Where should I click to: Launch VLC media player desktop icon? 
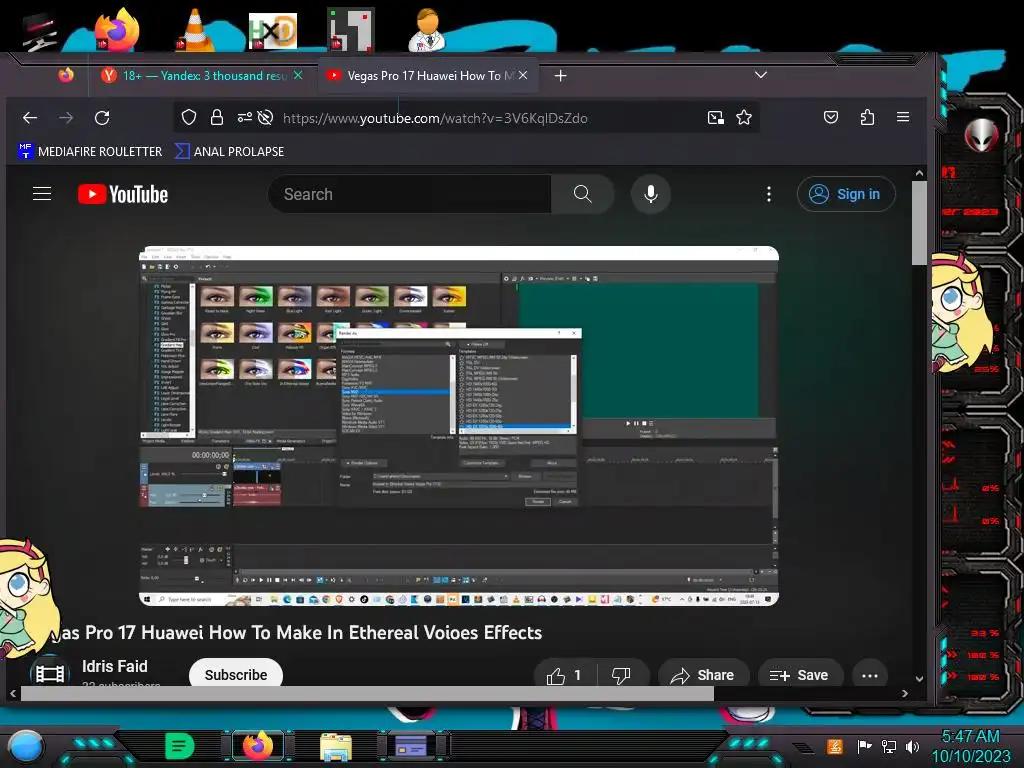point(195,30)
